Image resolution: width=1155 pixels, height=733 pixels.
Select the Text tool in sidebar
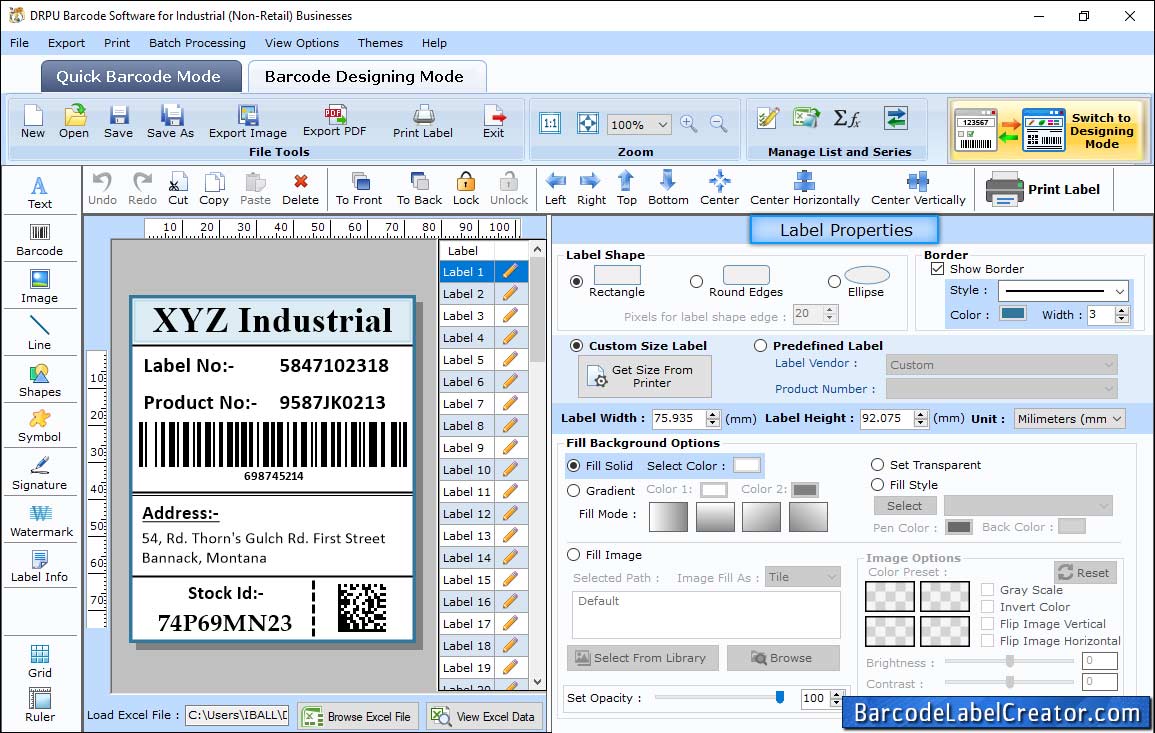tap(40, 192)
